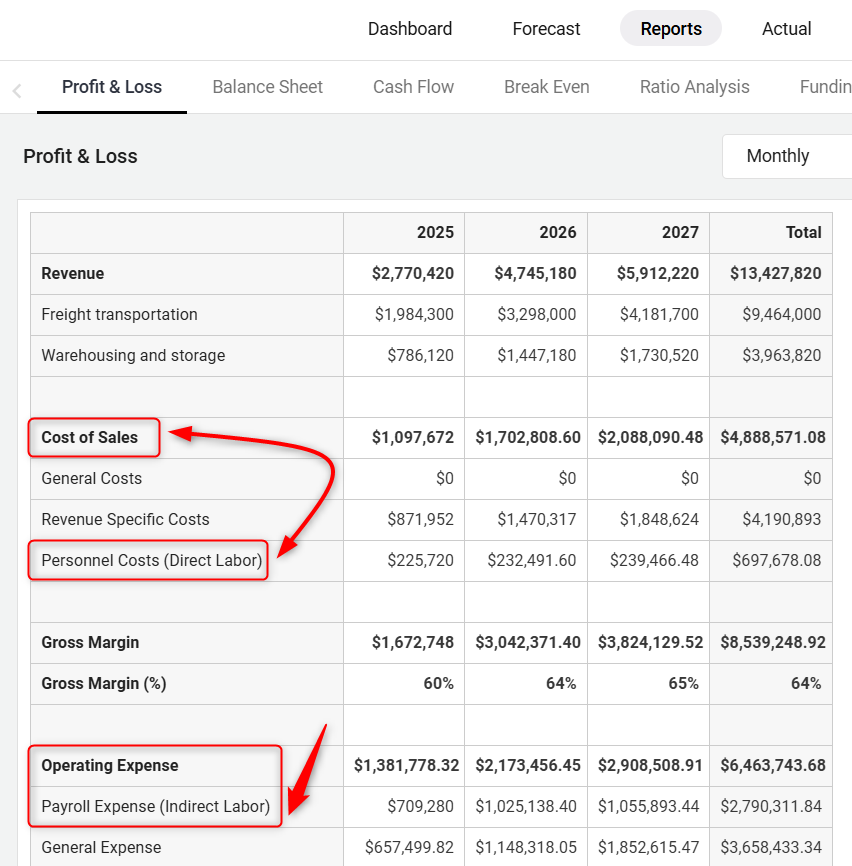Switch to the Profit & Loss tab
This screenshot has width=852, height=866.
(112, 87)
